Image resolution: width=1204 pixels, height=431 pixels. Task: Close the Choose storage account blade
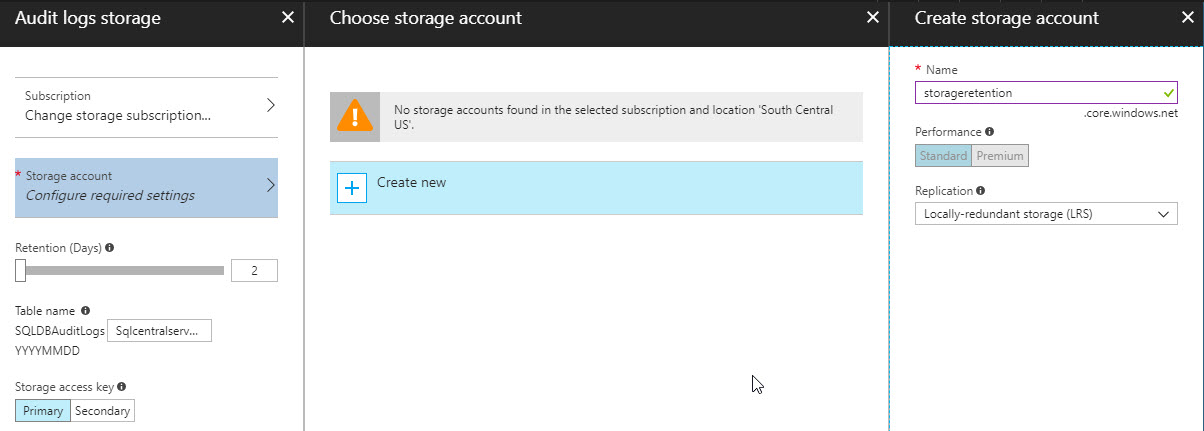point(872,17)
